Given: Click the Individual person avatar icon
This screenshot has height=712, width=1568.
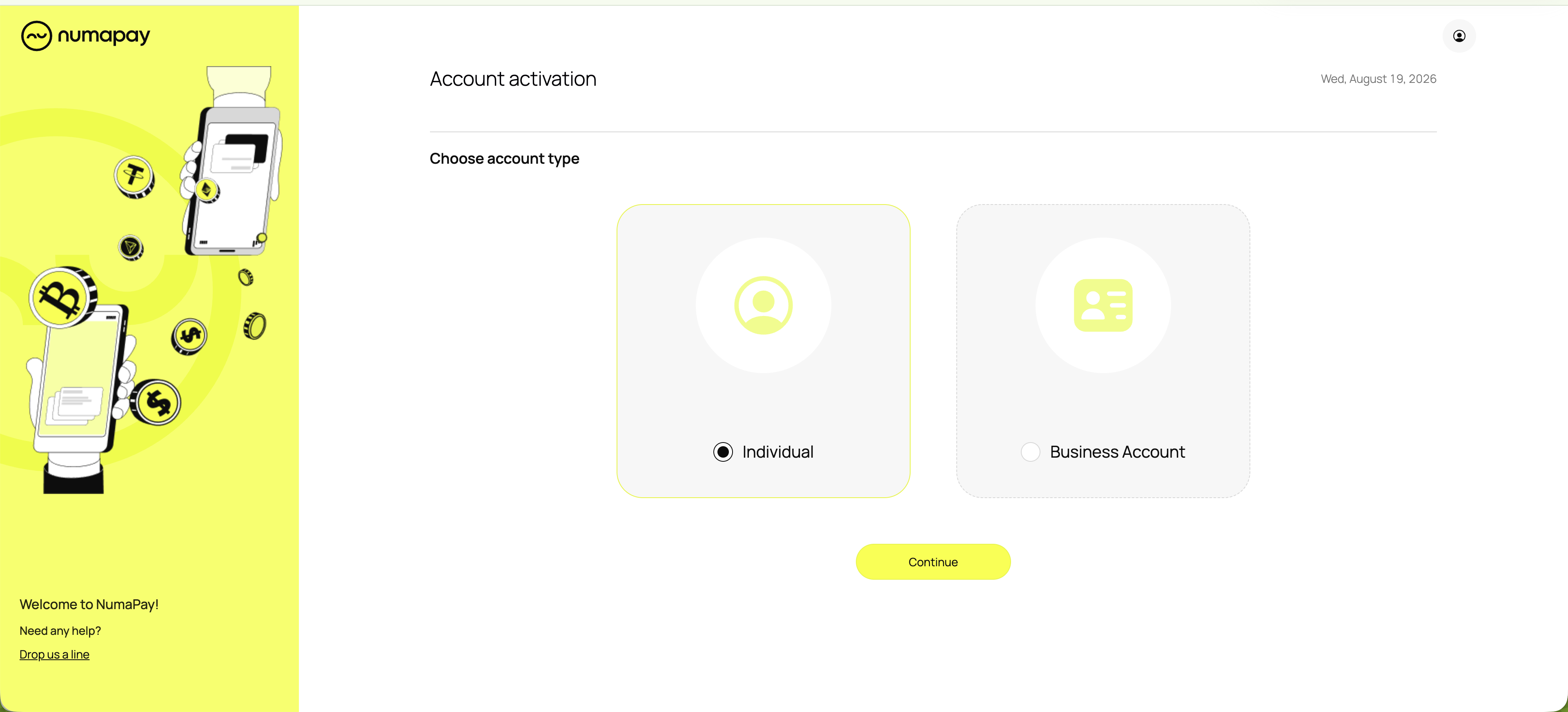Looking at the screenshot, I should click(763, 305).
